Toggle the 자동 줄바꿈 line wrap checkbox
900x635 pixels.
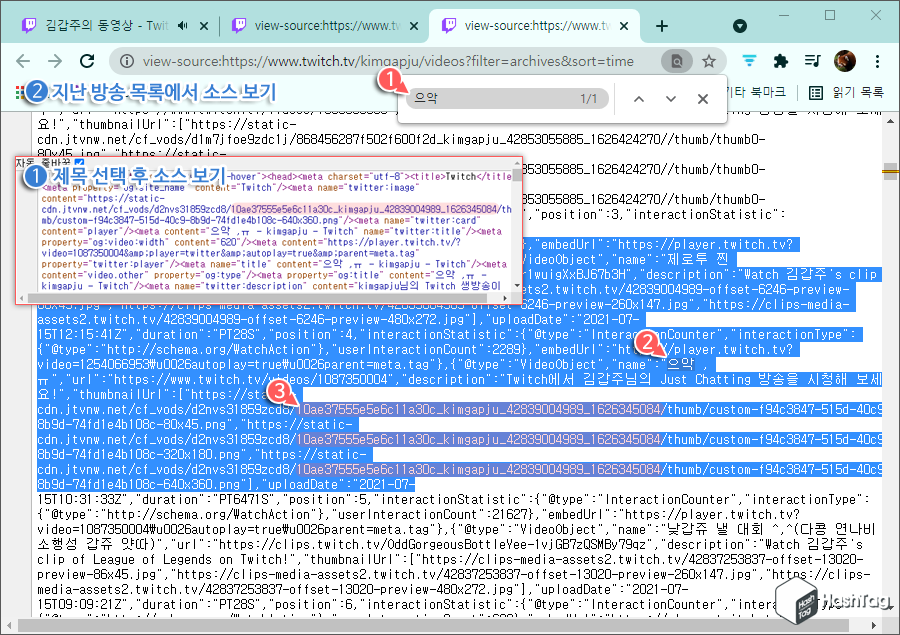(80, 162)
